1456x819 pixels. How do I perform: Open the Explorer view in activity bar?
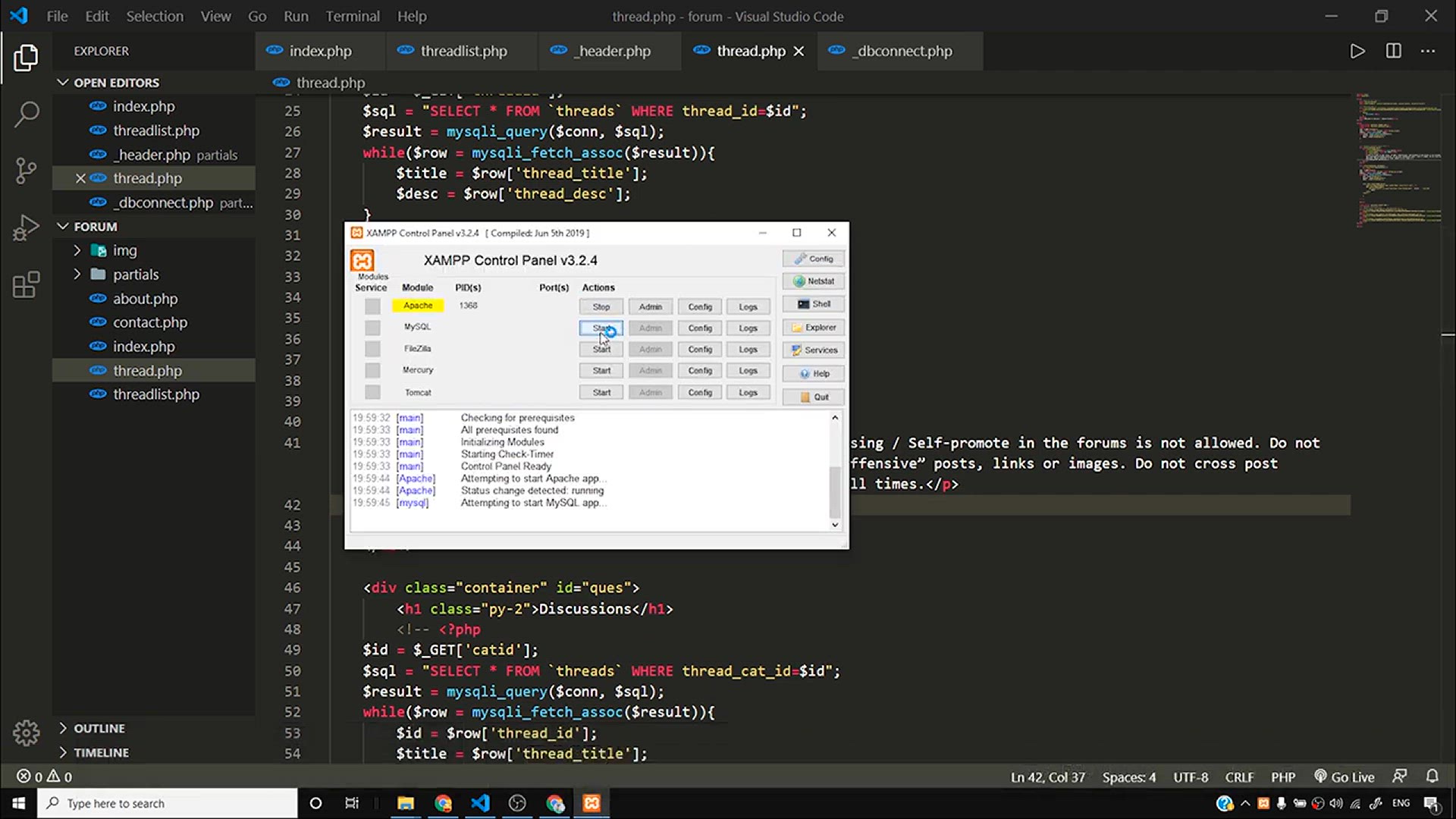(26, 58)
